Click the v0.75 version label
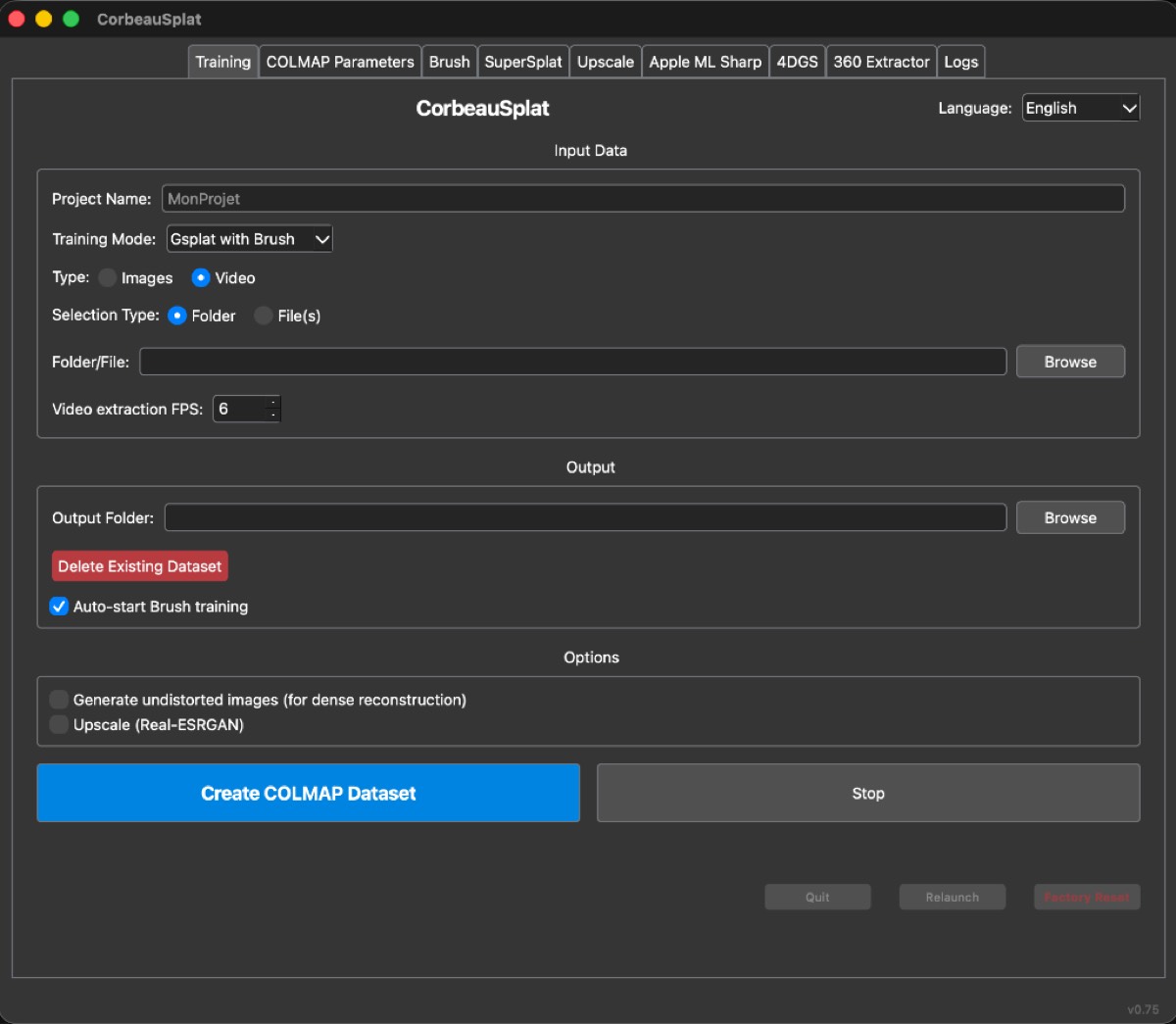Screen dimensions: 1176x1024 (1143, 1009)
